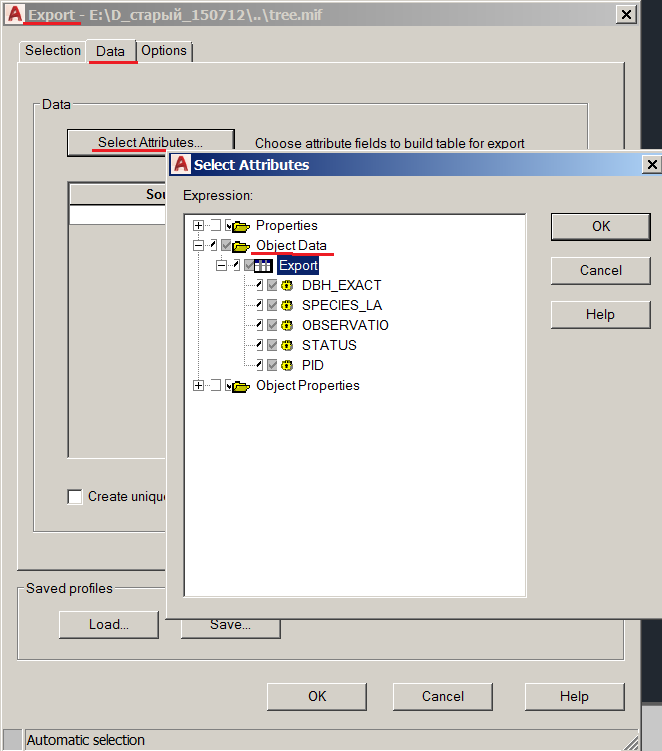The image size is (662, 751).
Task: Click the Automatic selection status bar text
Action: click(86, 740)
